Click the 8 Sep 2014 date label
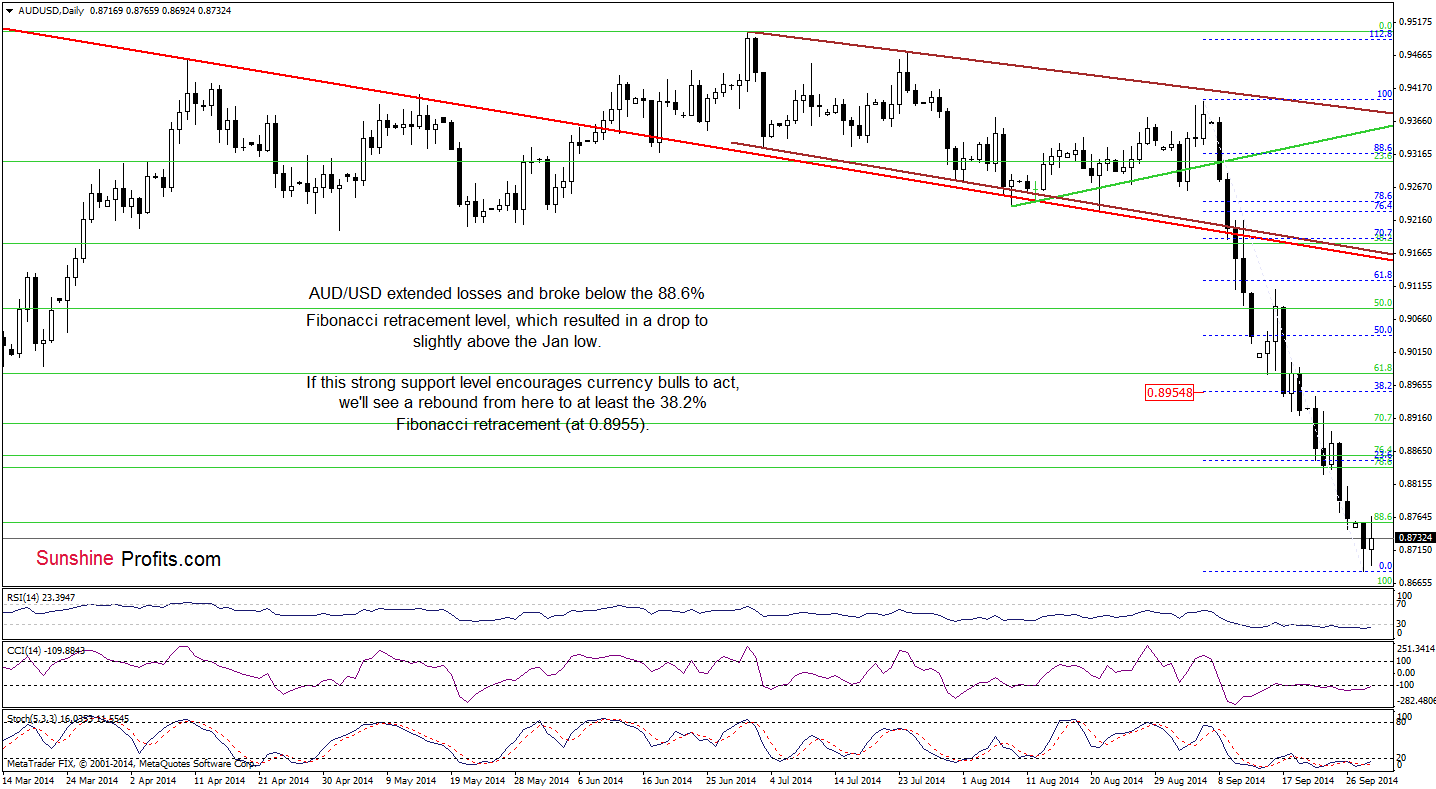 (1240, 779)
